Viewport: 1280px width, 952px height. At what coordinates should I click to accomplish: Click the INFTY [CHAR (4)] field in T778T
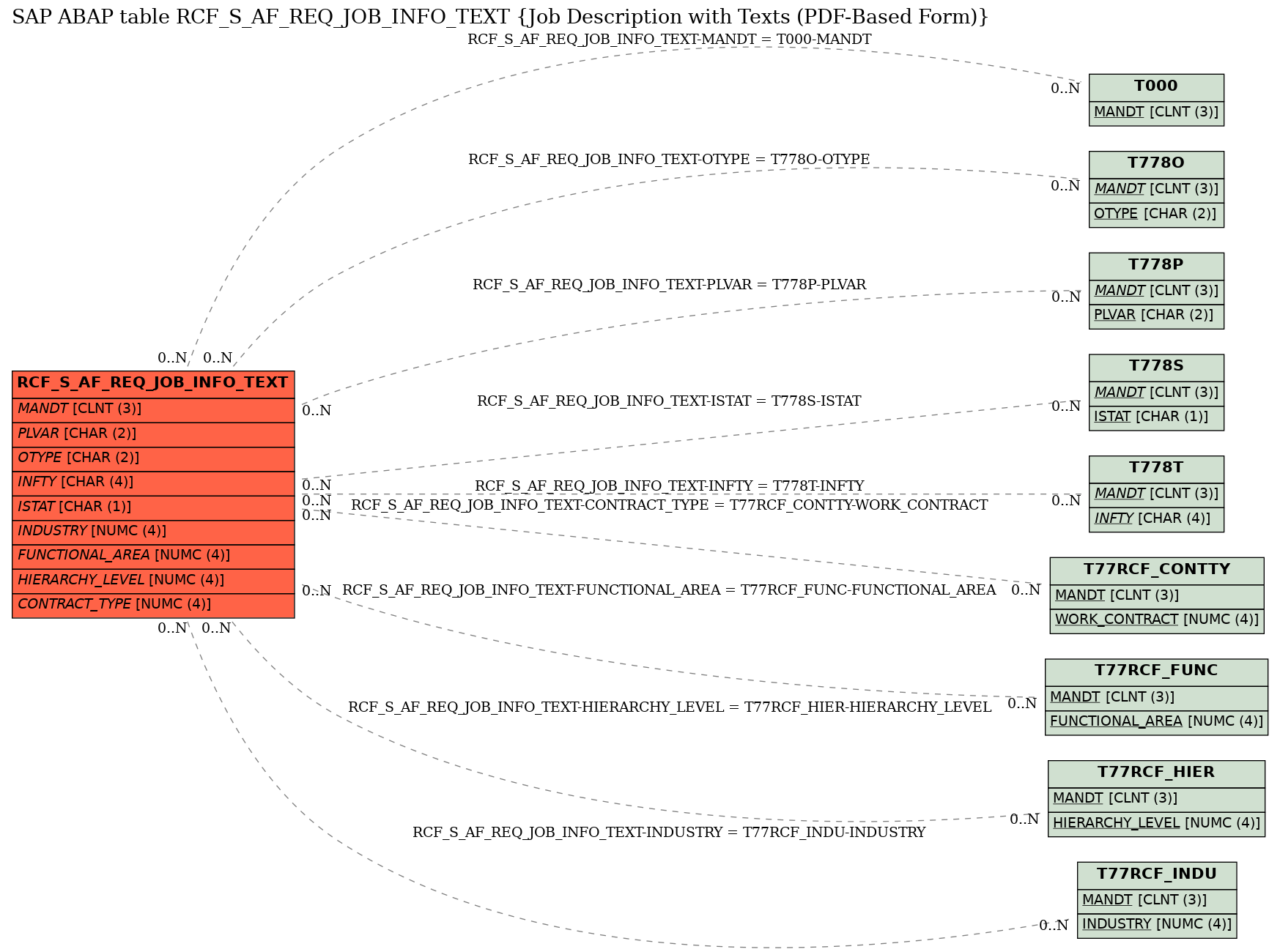point(1156,519)
